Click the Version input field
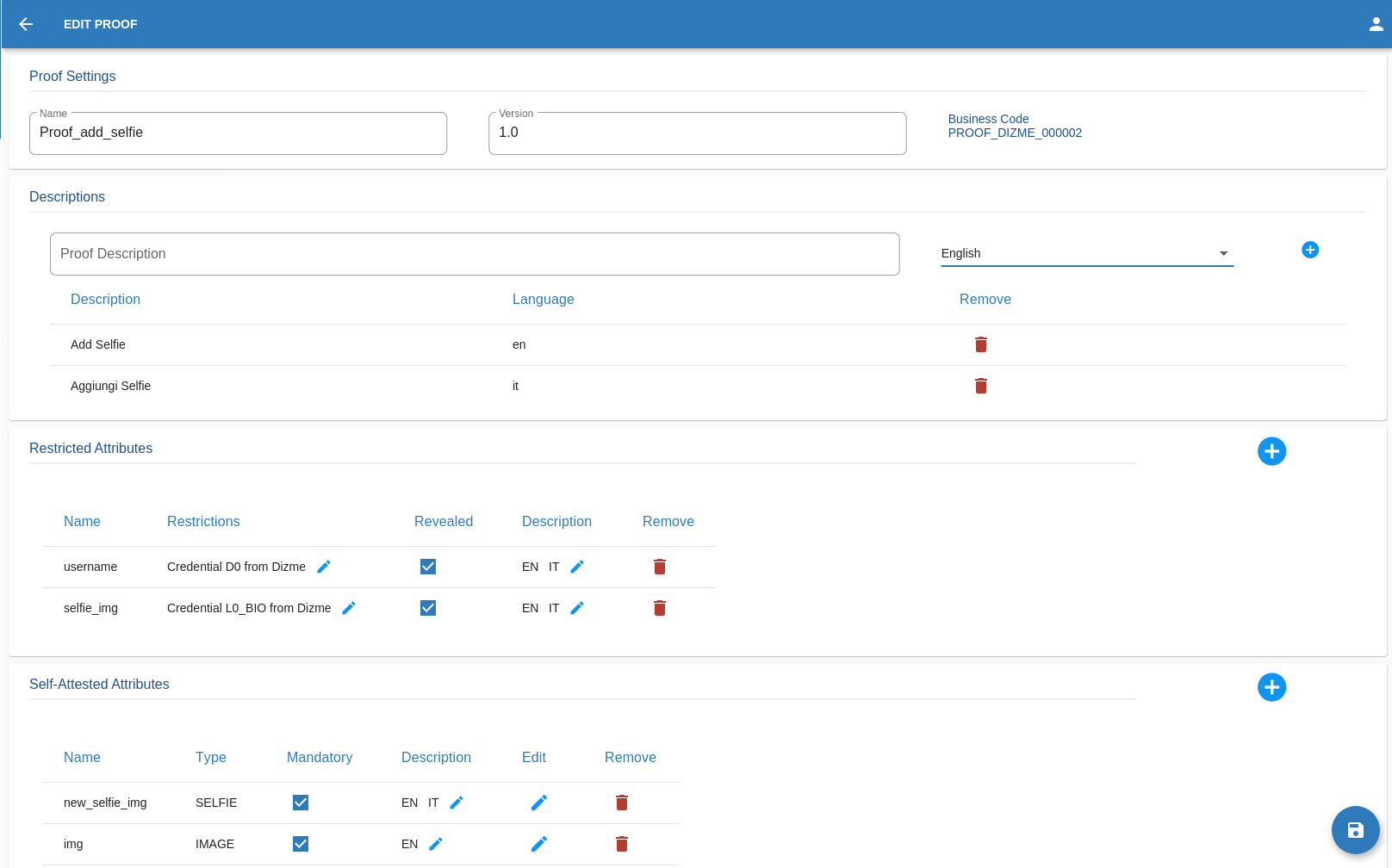This screenshot has width=1392, height=868. (698, 133)
